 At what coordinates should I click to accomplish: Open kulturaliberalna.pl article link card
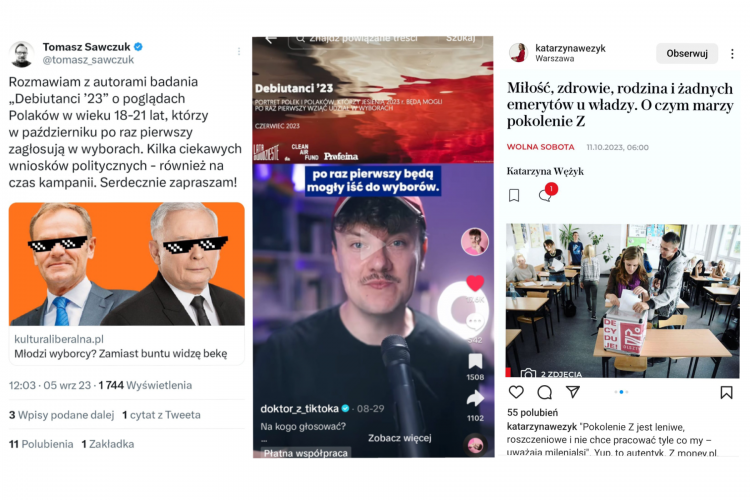coord(127,284)
